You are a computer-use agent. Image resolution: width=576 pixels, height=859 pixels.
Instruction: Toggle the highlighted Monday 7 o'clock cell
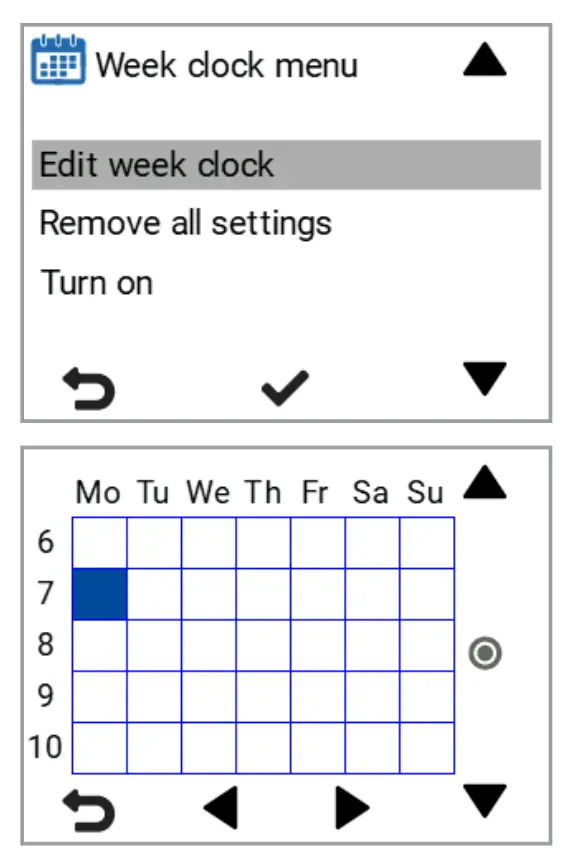coord(101,594)
